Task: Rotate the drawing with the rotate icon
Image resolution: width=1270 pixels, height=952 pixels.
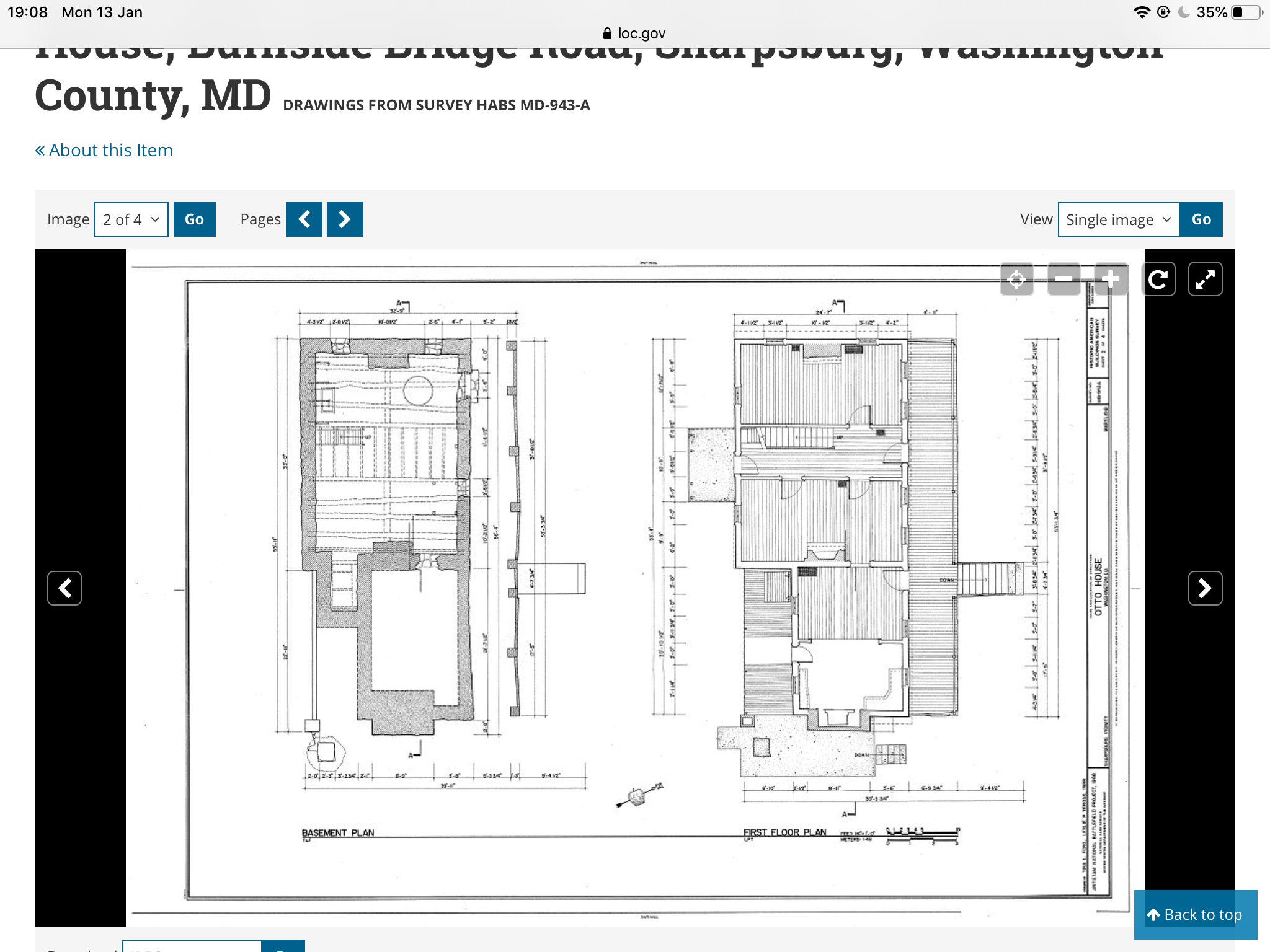Action: (1158, 280)
